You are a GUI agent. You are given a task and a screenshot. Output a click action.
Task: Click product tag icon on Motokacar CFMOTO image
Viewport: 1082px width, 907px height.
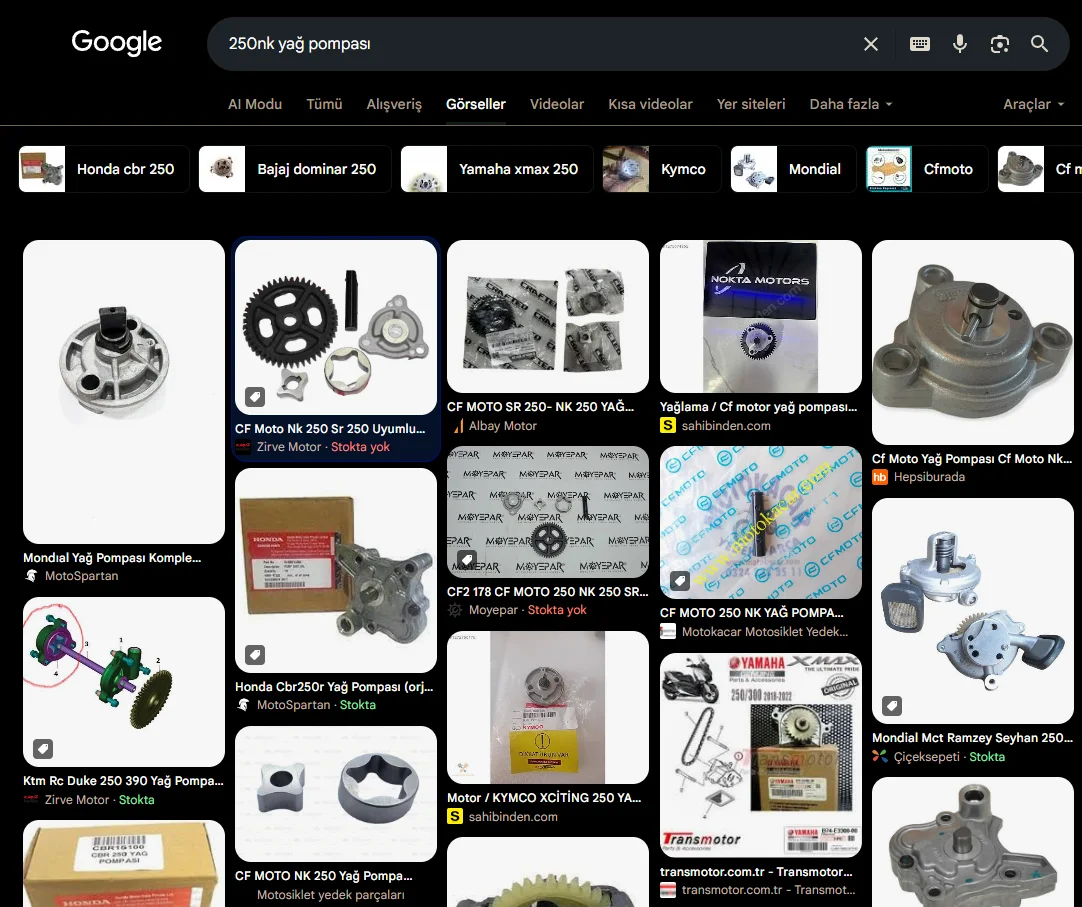tap(680, 581)
